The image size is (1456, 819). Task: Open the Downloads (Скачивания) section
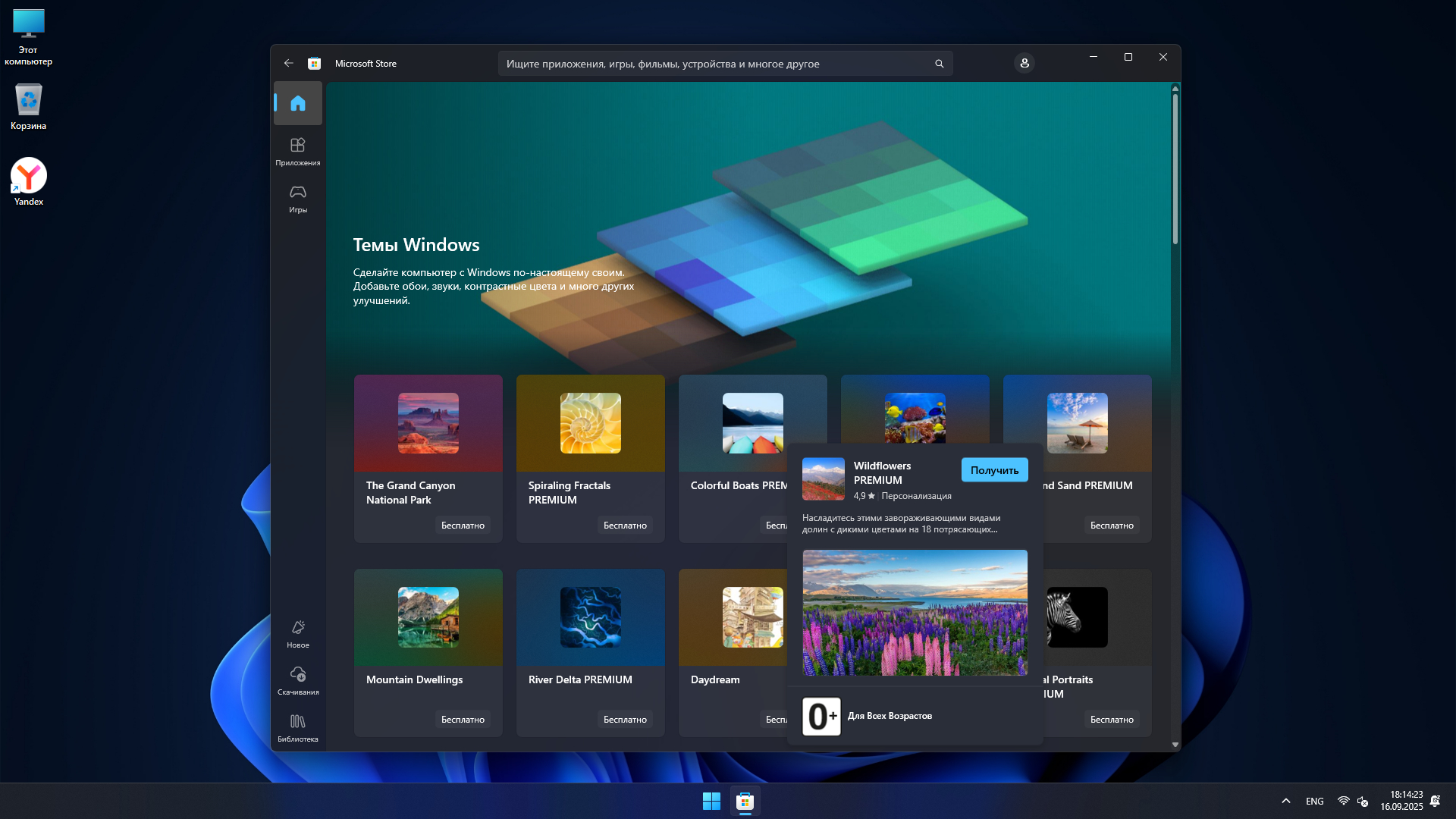[x=298, y=680]
